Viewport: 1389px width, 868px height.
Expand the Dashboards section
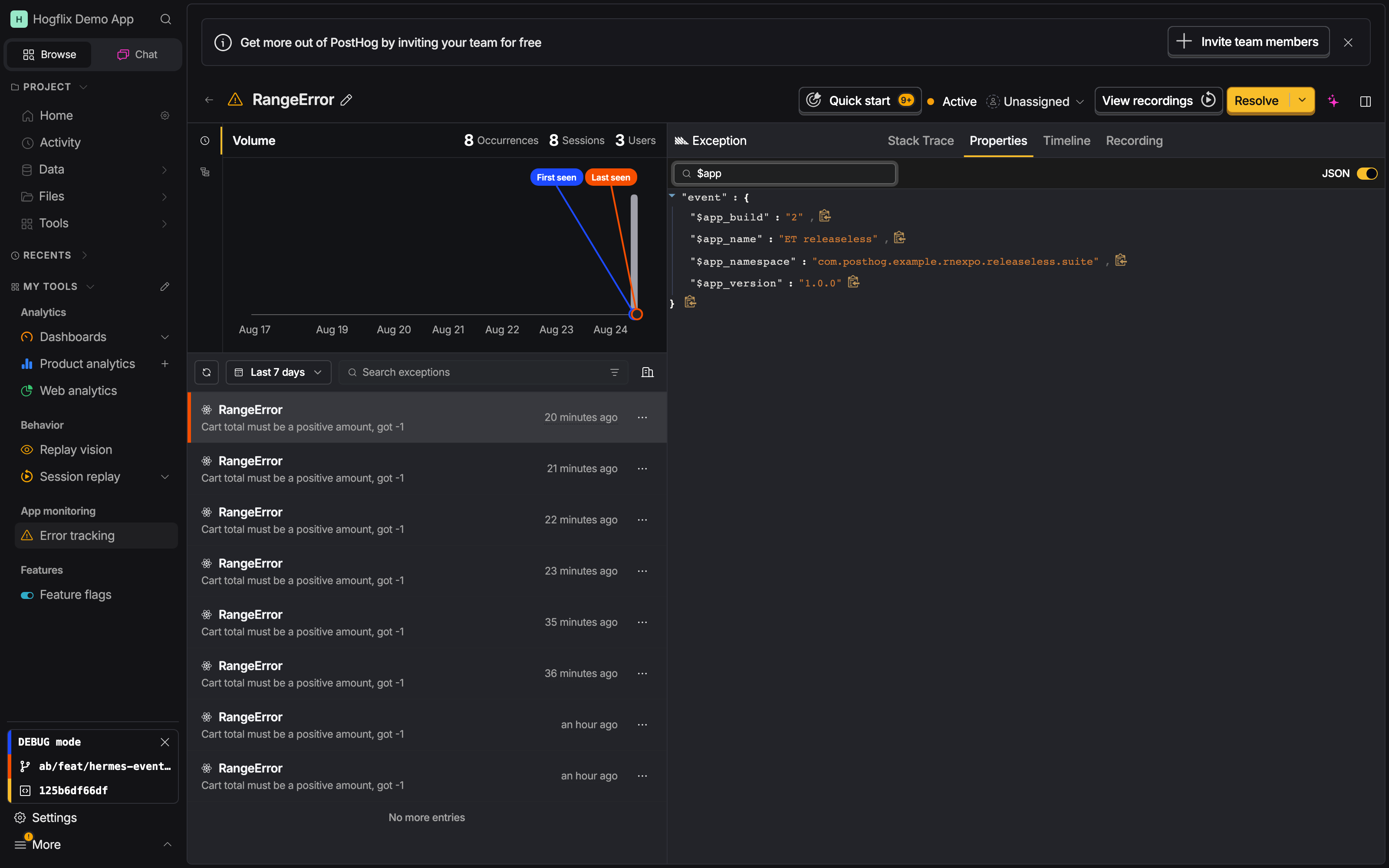[x=165, y=337]
